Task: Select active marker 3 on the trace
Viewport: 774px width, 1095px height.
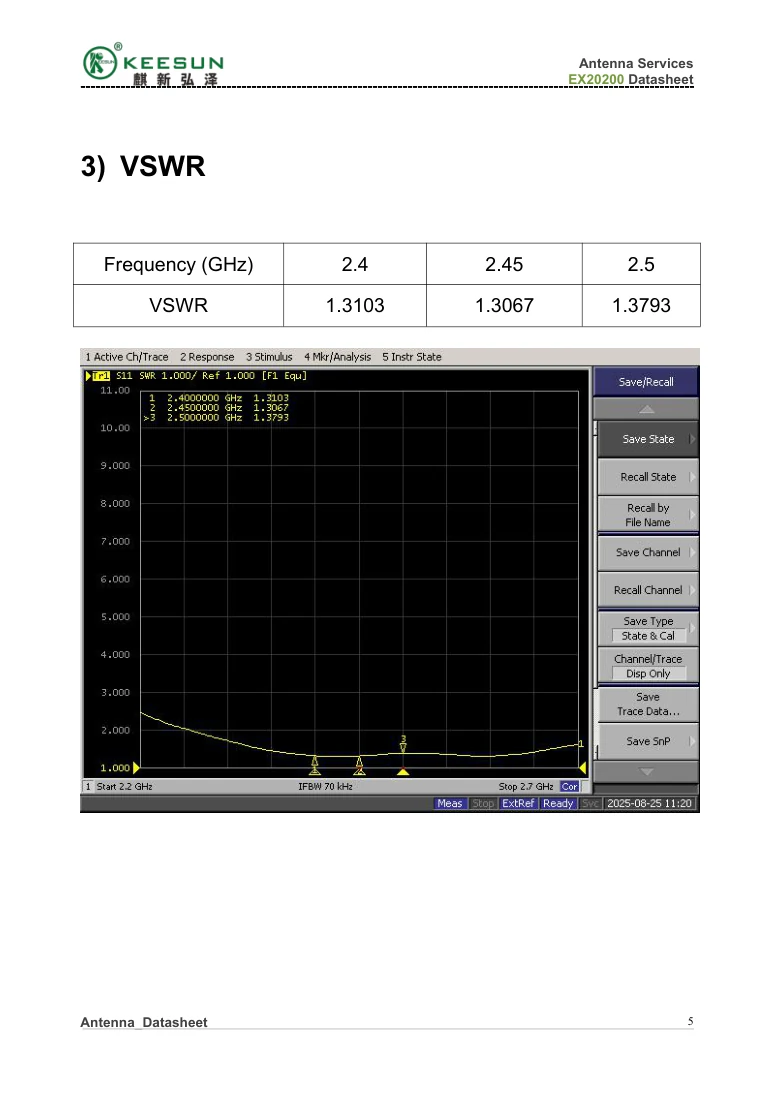Action: click(x=403, y=744)
